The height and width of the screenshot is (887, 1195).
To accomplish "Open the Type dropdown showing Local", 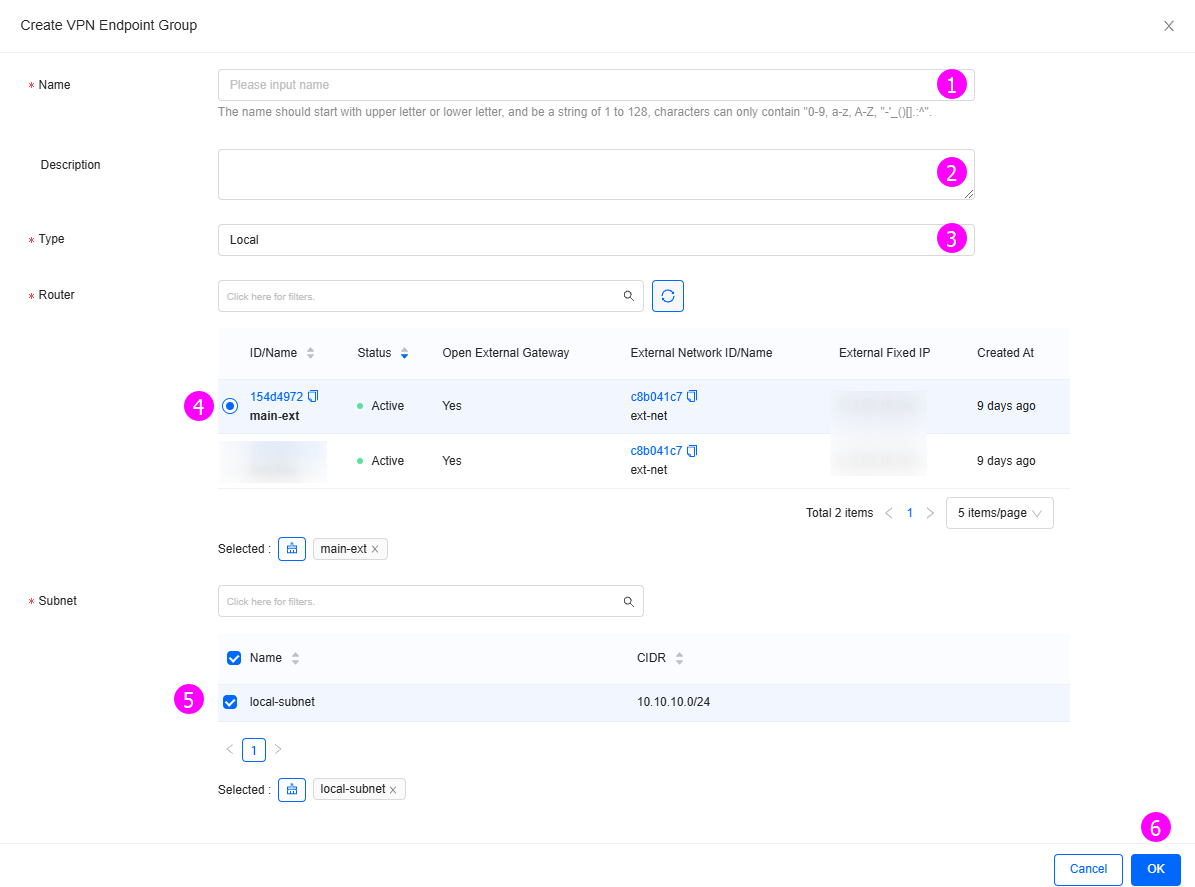I will click(596, 239).
